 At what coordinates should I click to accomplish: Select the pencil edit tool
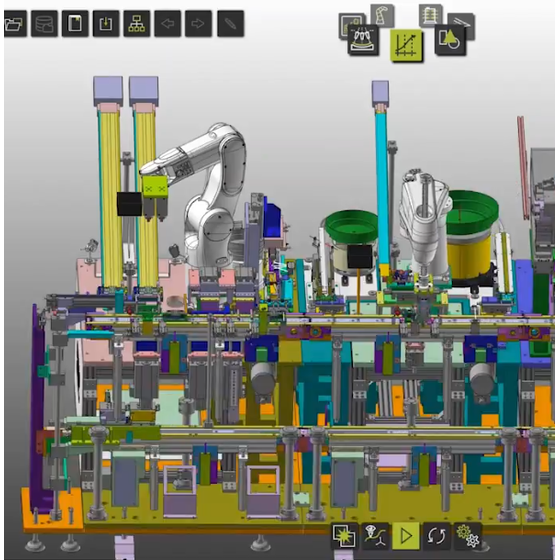(231, 24)
